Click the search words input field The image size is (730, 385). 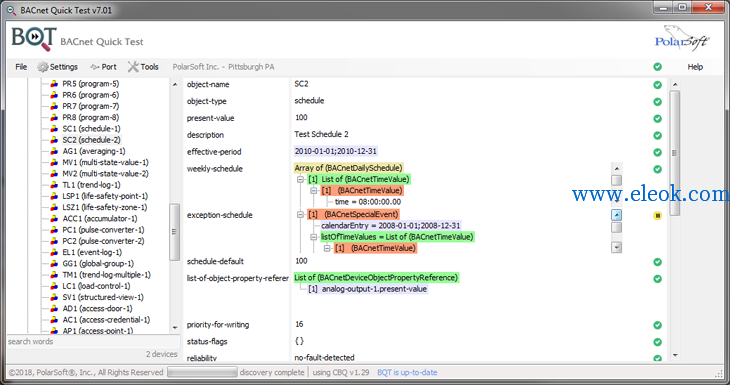point(93,342)
